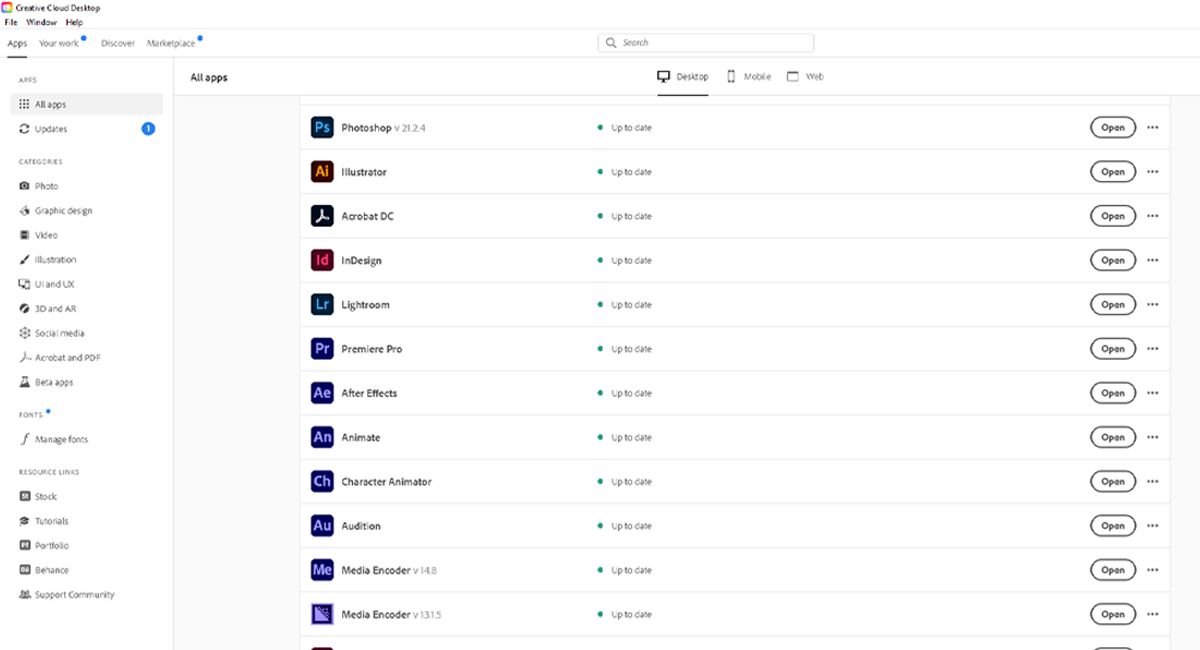Click the InDesign app icon
Screen dimensions: 1200x650
click(x=321, y=260)
